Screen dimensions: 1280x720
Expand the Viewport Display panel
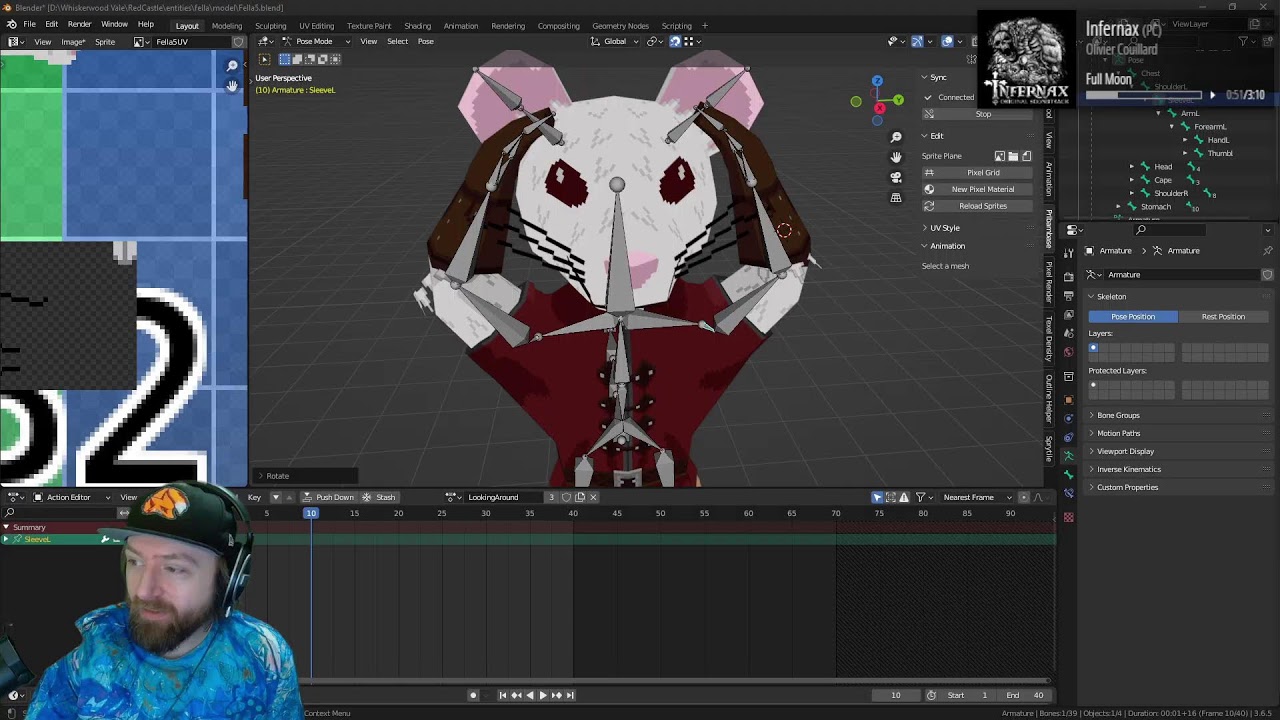pyautogui.click(x=1125, y=451)
